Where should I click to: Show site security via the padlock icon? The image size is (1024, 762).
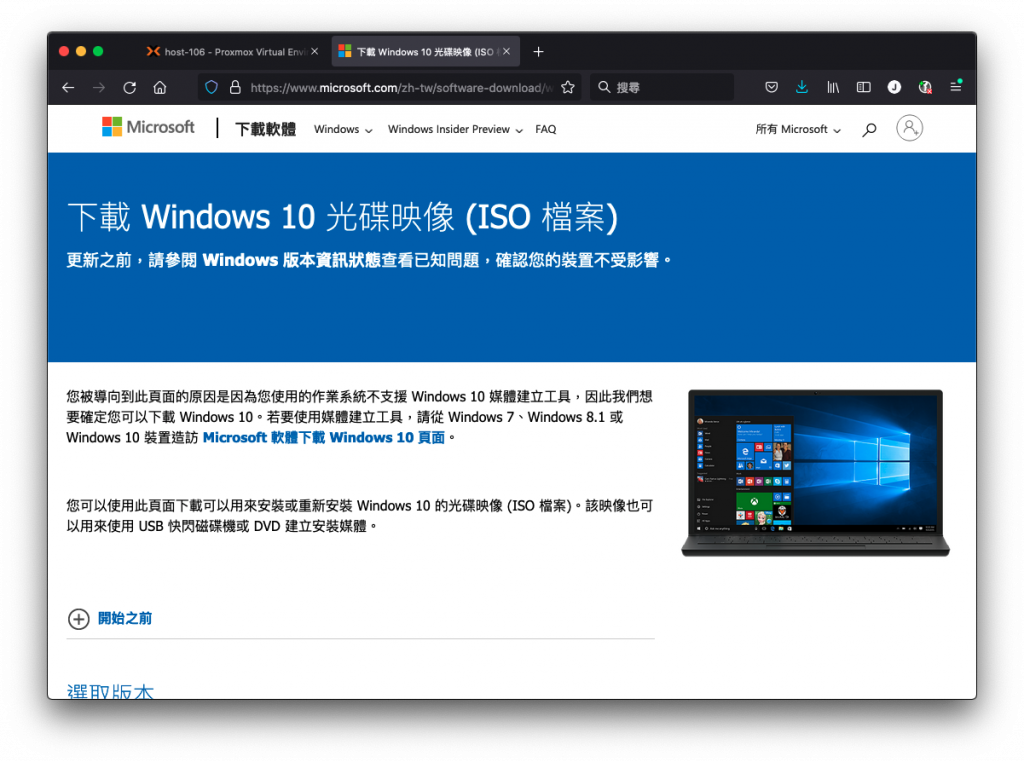pyautogui.click(x=235, y=87)
